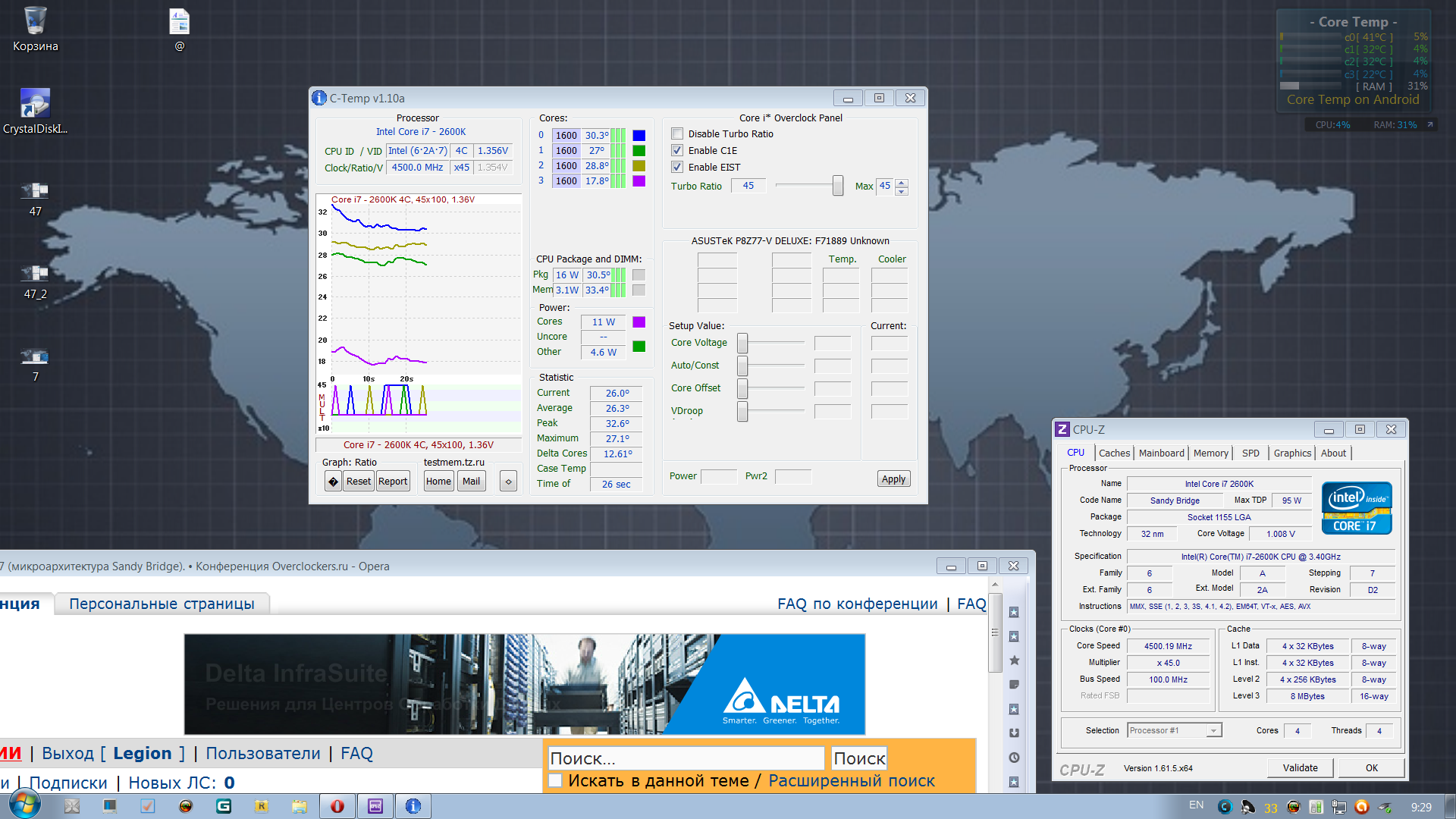This screenshot has width=1456, height=819.
Task: Open the yellow R taskbar icon
Action: click(x=262, y=806)
